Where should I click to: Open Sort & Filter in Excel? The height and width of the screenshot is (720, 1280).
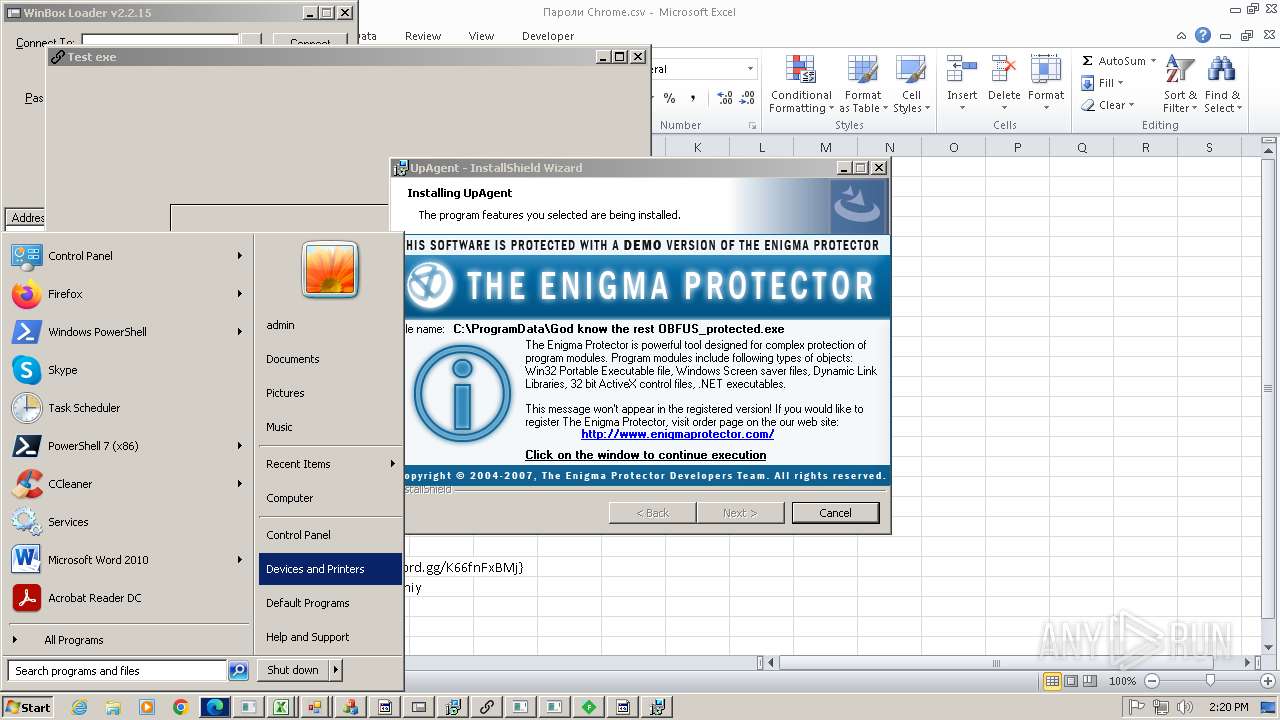click(1180, 85)
